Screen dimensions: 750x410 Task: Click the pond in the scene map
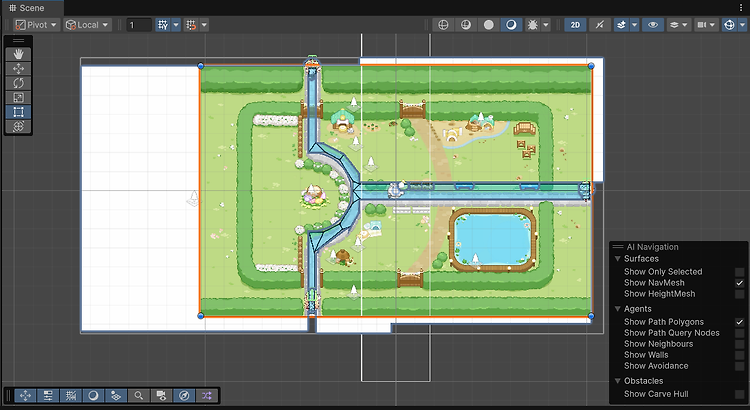493,239
